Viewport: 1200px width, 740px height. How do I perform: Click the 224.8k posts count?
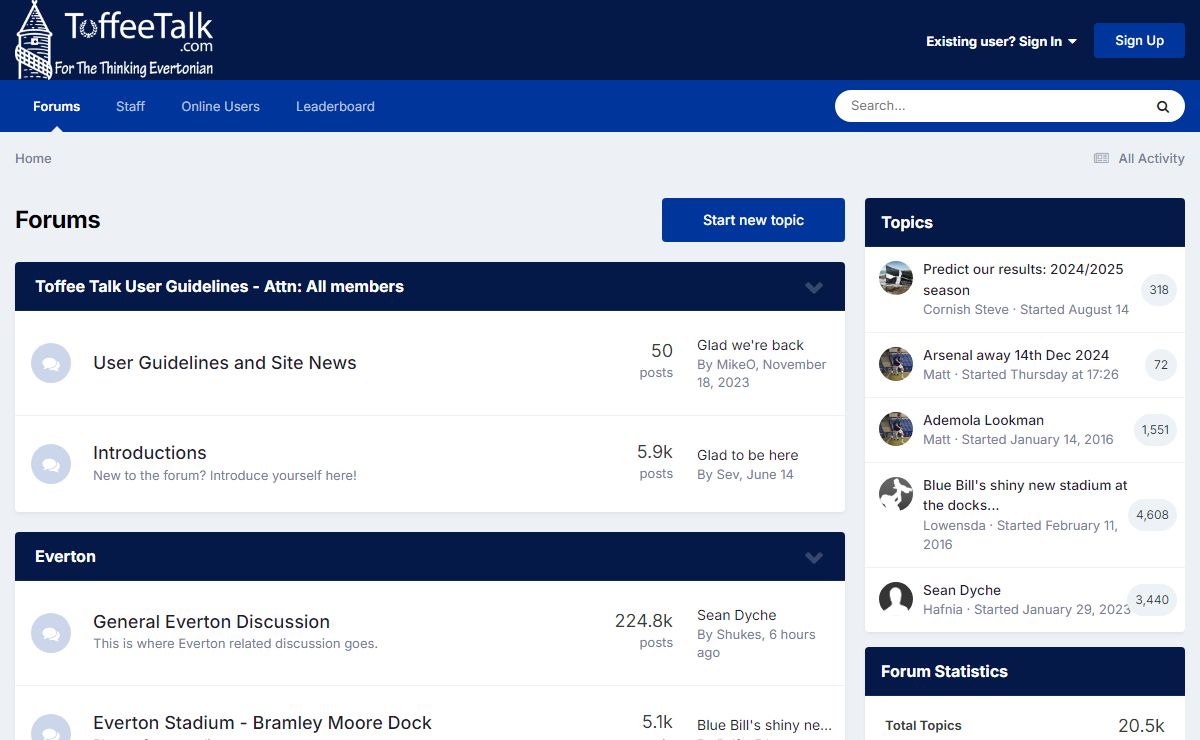point(643,621)
